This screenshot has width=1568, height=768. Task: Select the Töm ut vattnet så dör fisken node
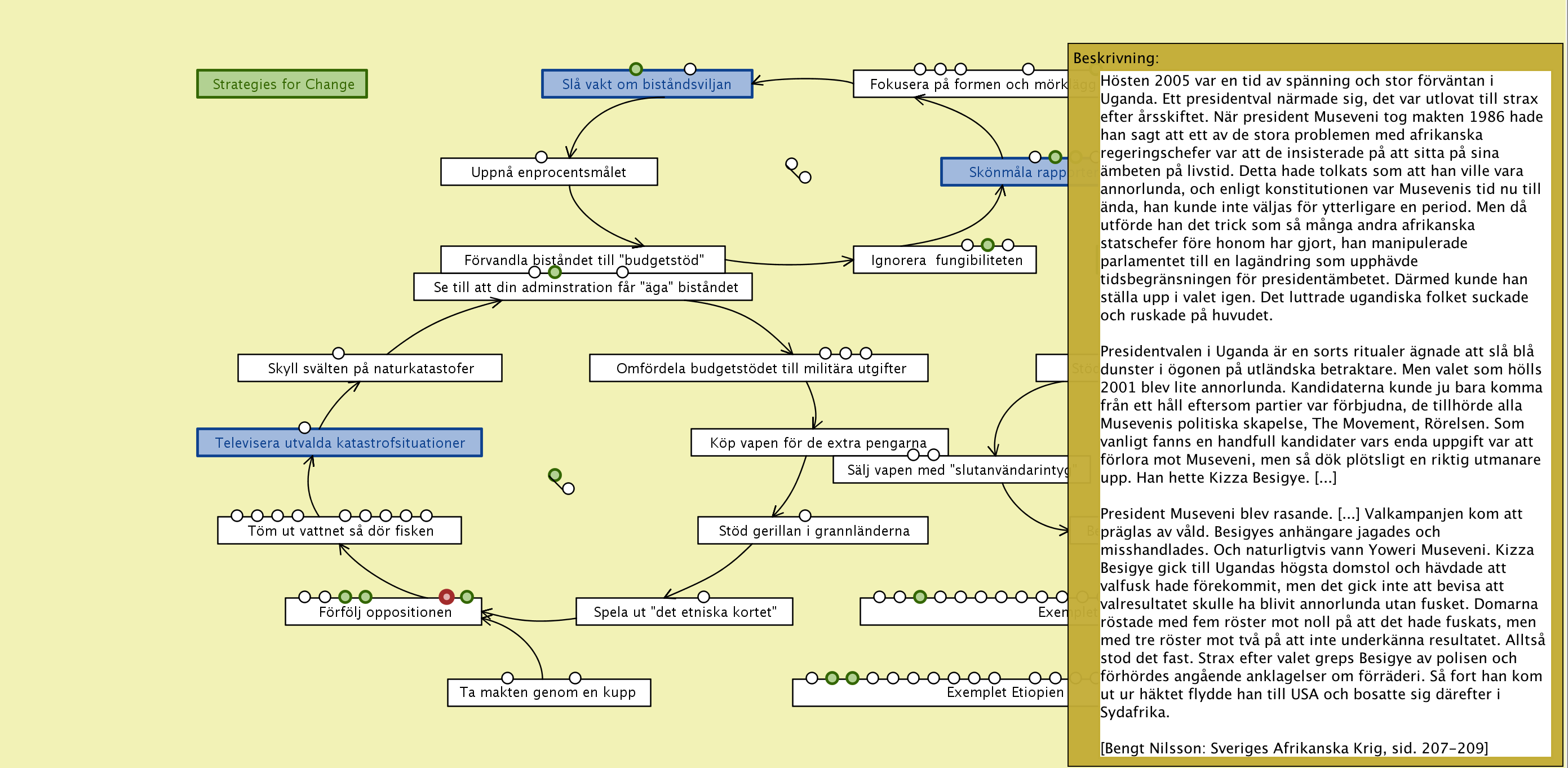pyautogui.click(x=339, y=531)
